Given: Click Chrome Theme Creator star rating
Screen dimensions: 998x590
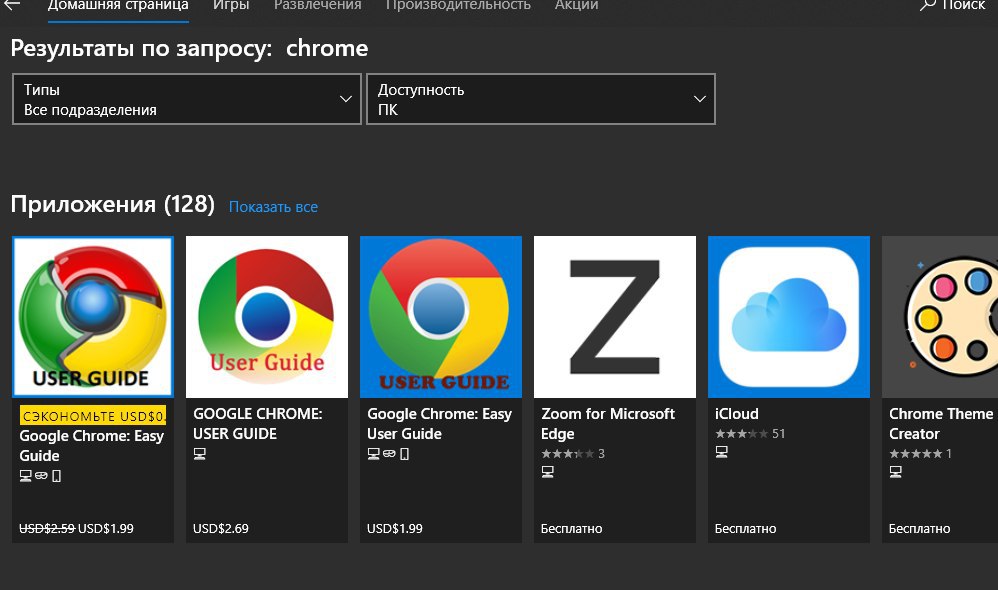Looking at the screenshot, I should click(x=920, y=454).
